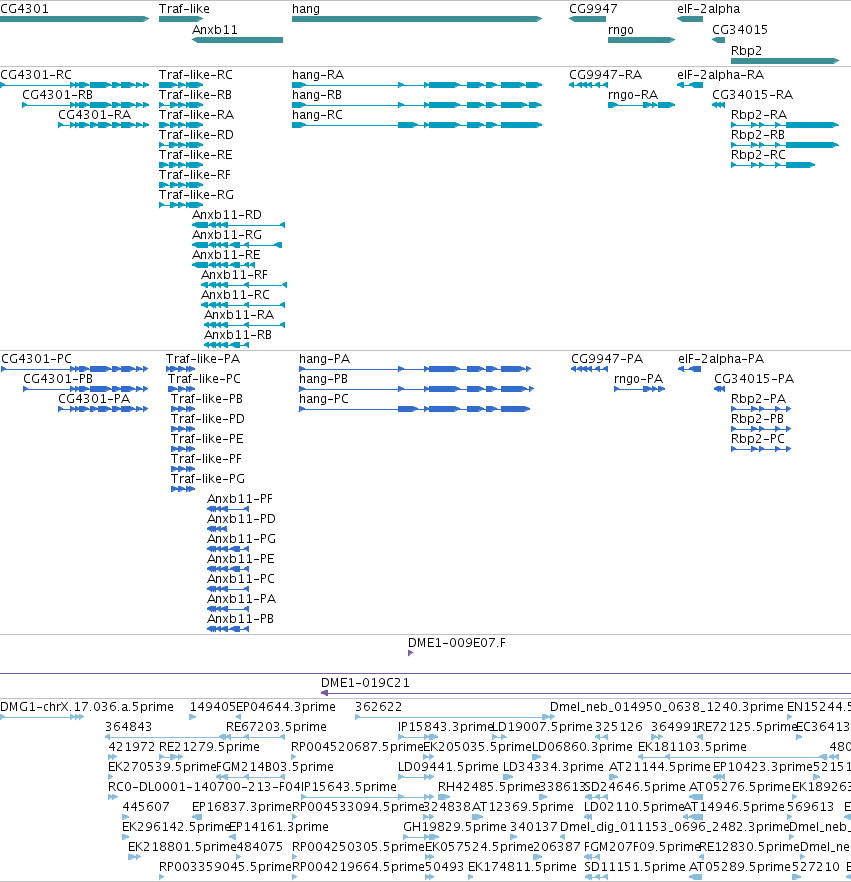Click EST LD09441.5prime label
The image size is (851, 882).
448,767
